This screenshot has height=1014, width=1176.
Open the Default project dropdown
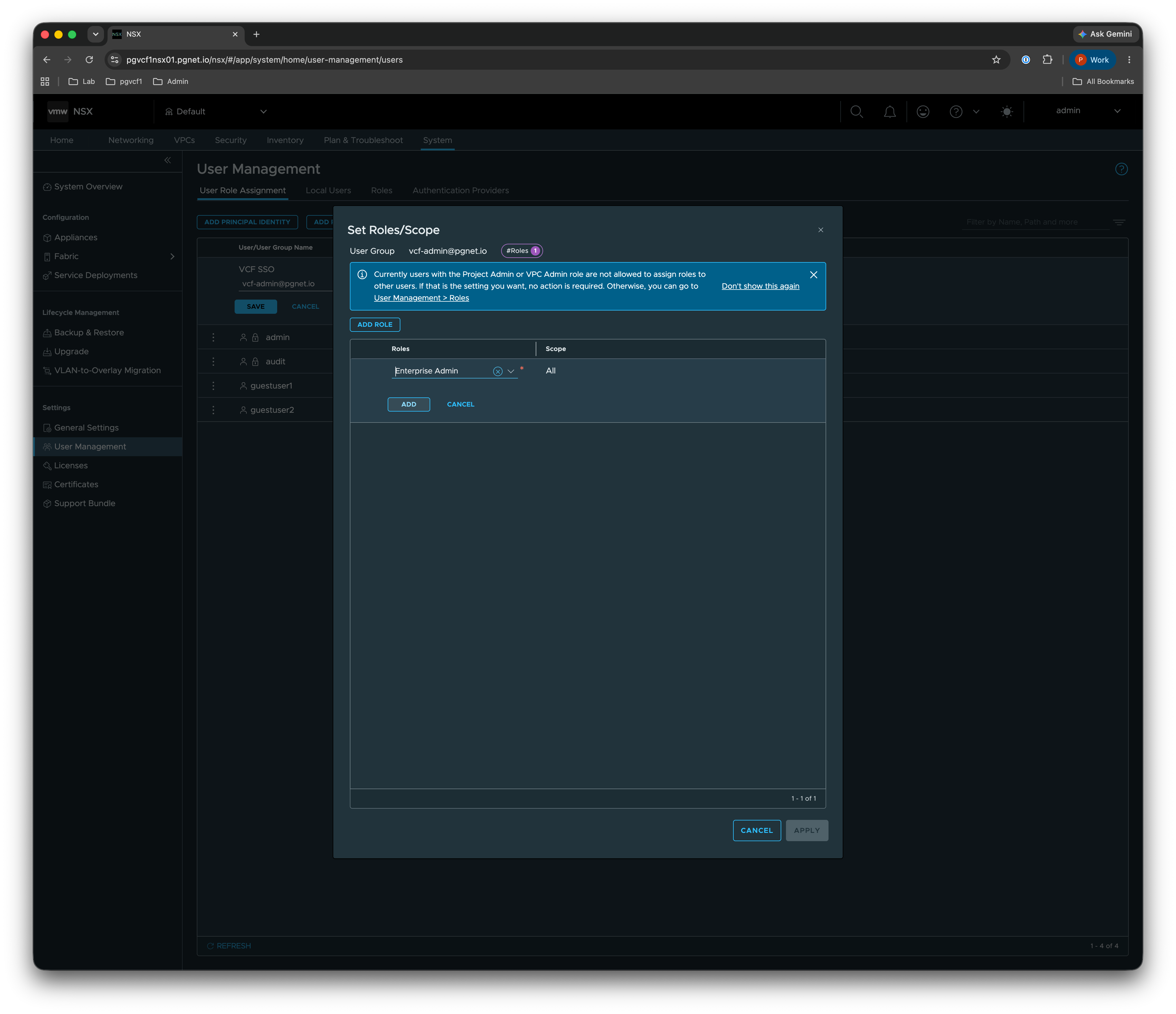click(x=215, y=112)
